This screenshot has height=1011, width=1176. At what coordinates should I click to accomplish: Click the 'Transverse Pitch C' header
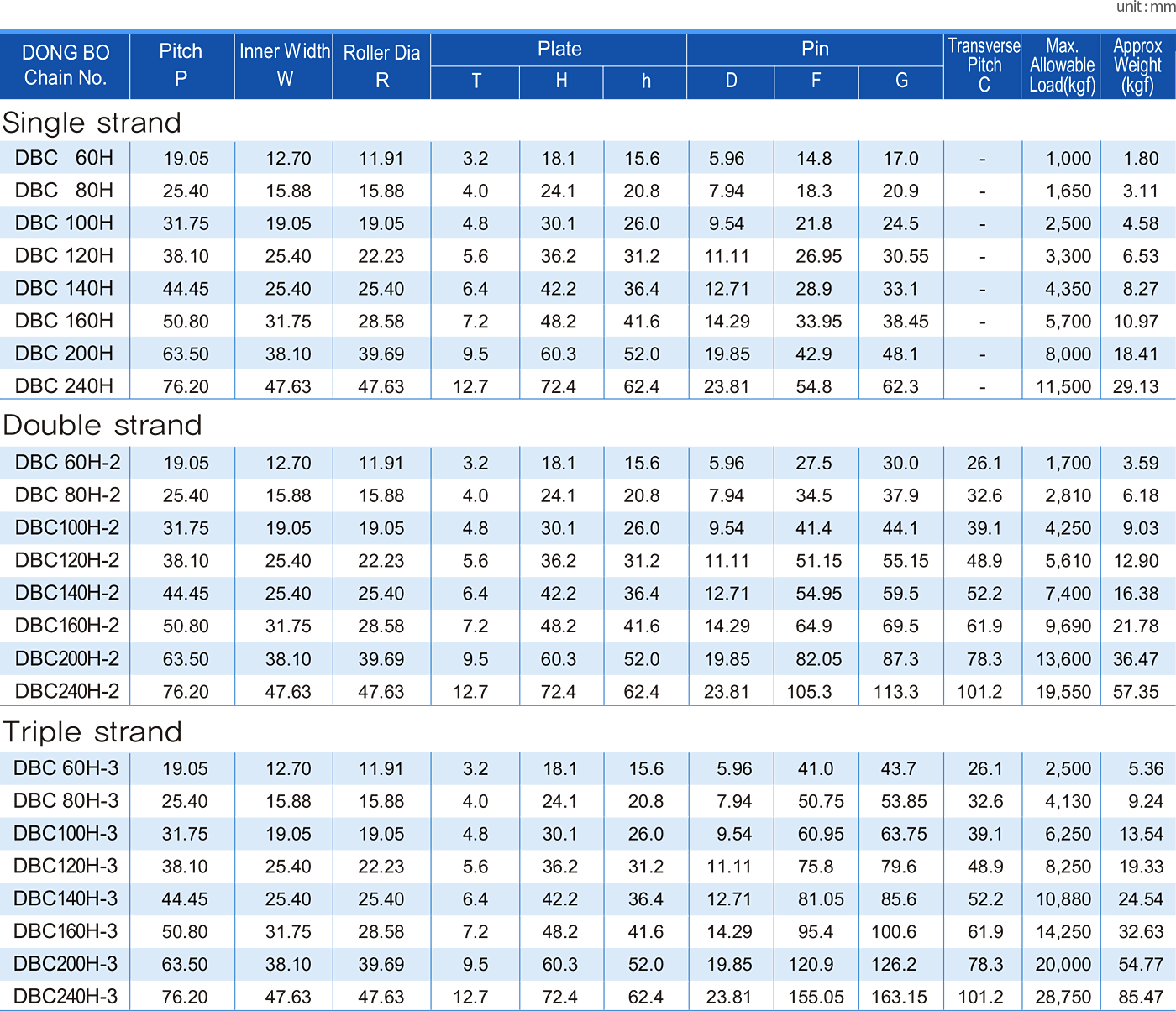tap(984, 65)
